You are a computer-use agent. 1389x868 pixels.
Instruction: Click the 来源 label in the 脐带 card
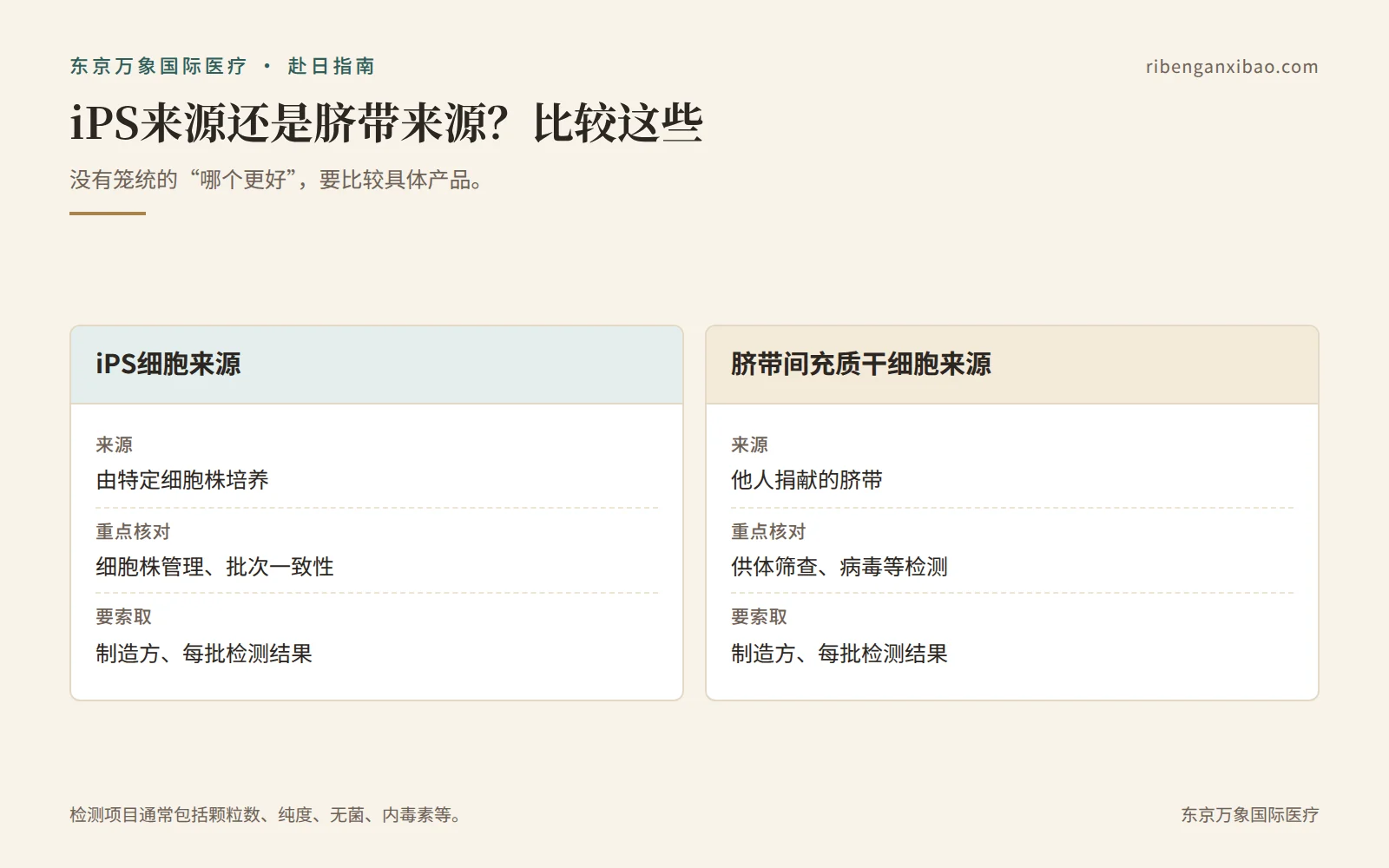click(749, 445)
